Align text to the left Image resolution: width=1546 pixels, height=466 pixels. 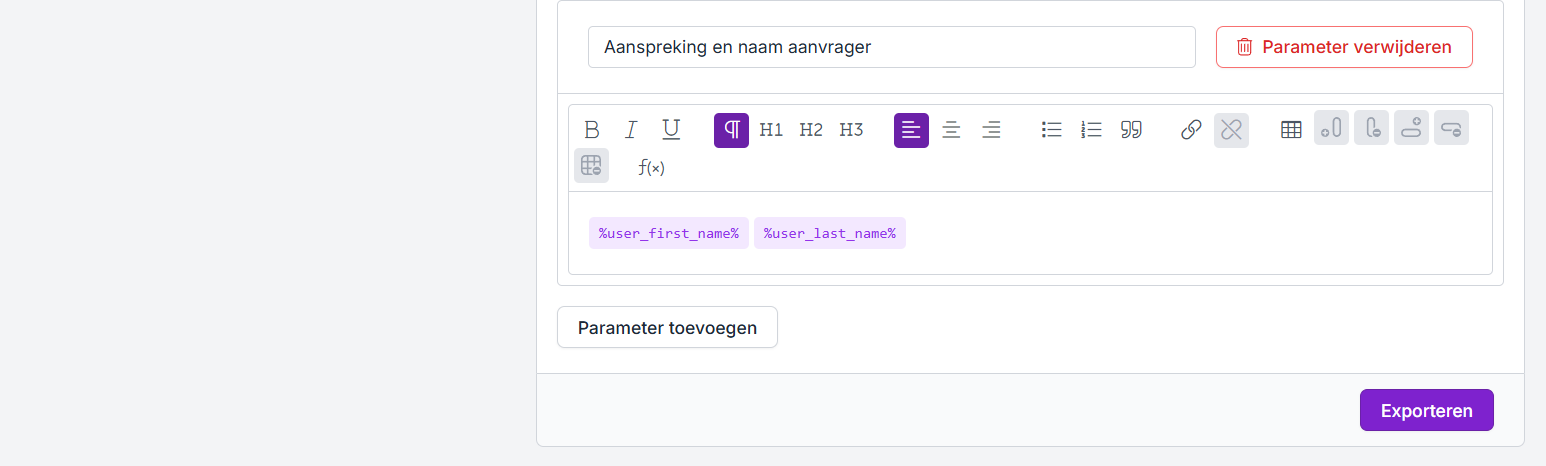[x=911, y=130]
